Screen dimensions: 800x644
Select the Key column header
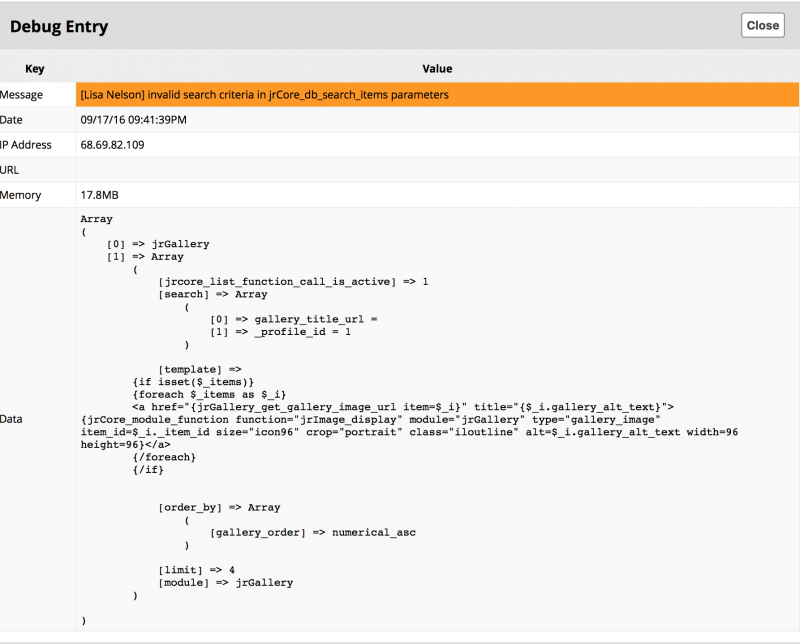[x=35, y=69]
